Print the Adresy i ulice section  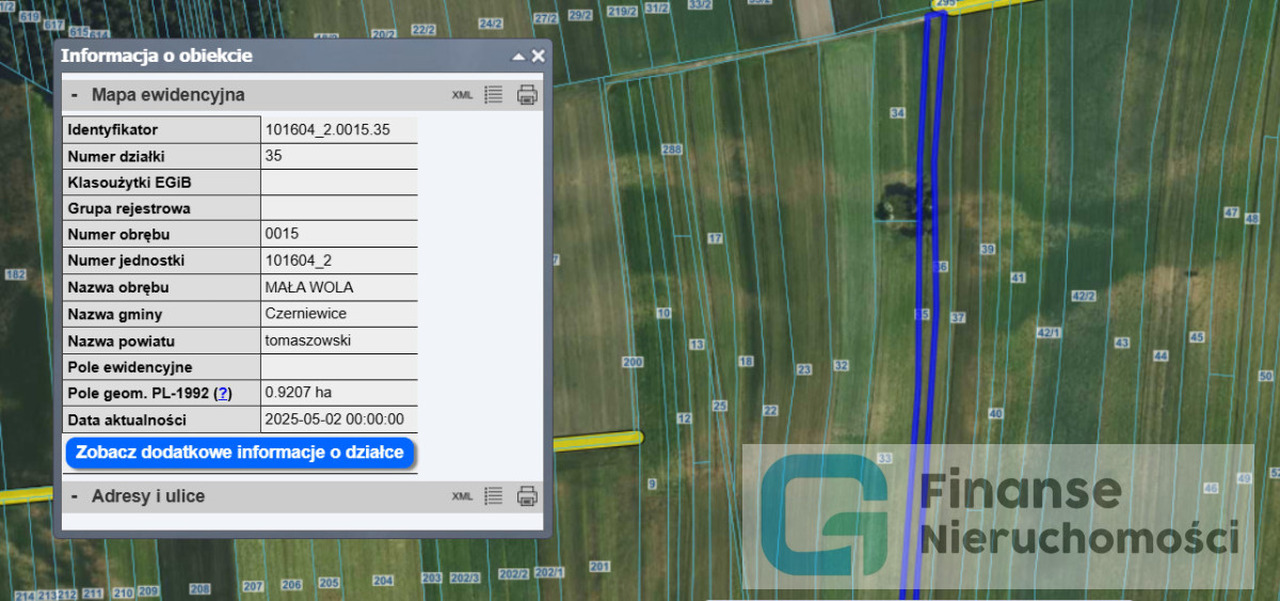coord(527,496)
